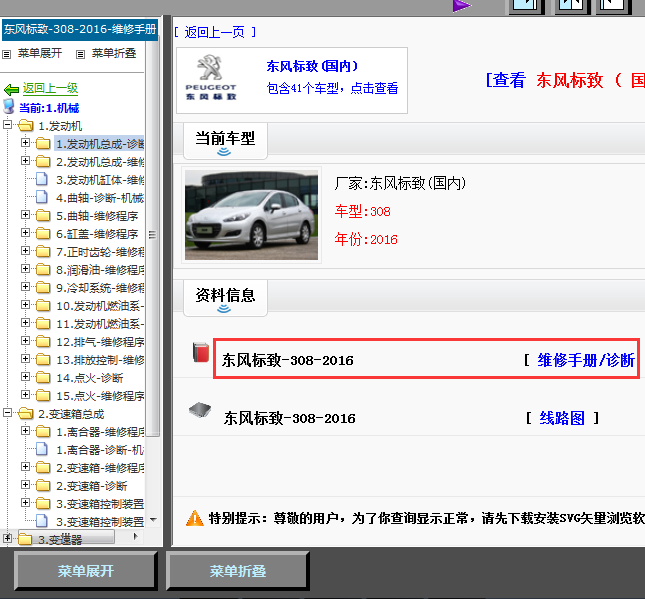Click the 车型:308 red text
The height and width of the screenshot is (599, 645).
pos(362,211)
